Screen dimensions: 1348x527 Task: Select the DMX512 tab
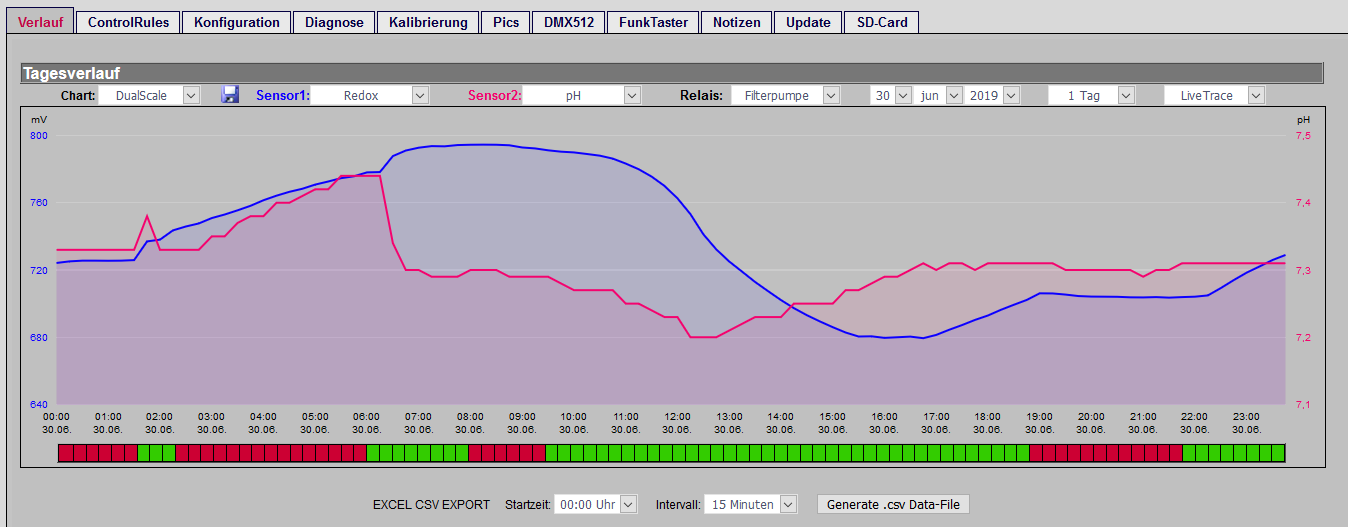(568, 22)
